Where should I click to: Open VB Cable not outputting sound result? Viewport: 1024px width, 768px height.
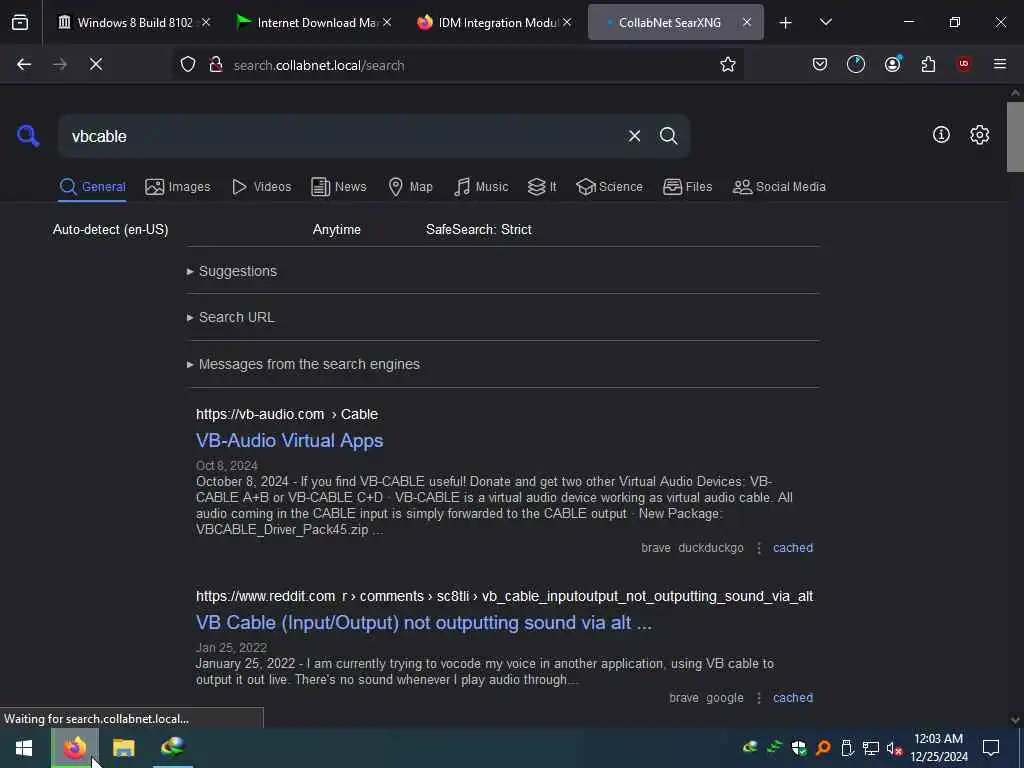coord(424,622)
